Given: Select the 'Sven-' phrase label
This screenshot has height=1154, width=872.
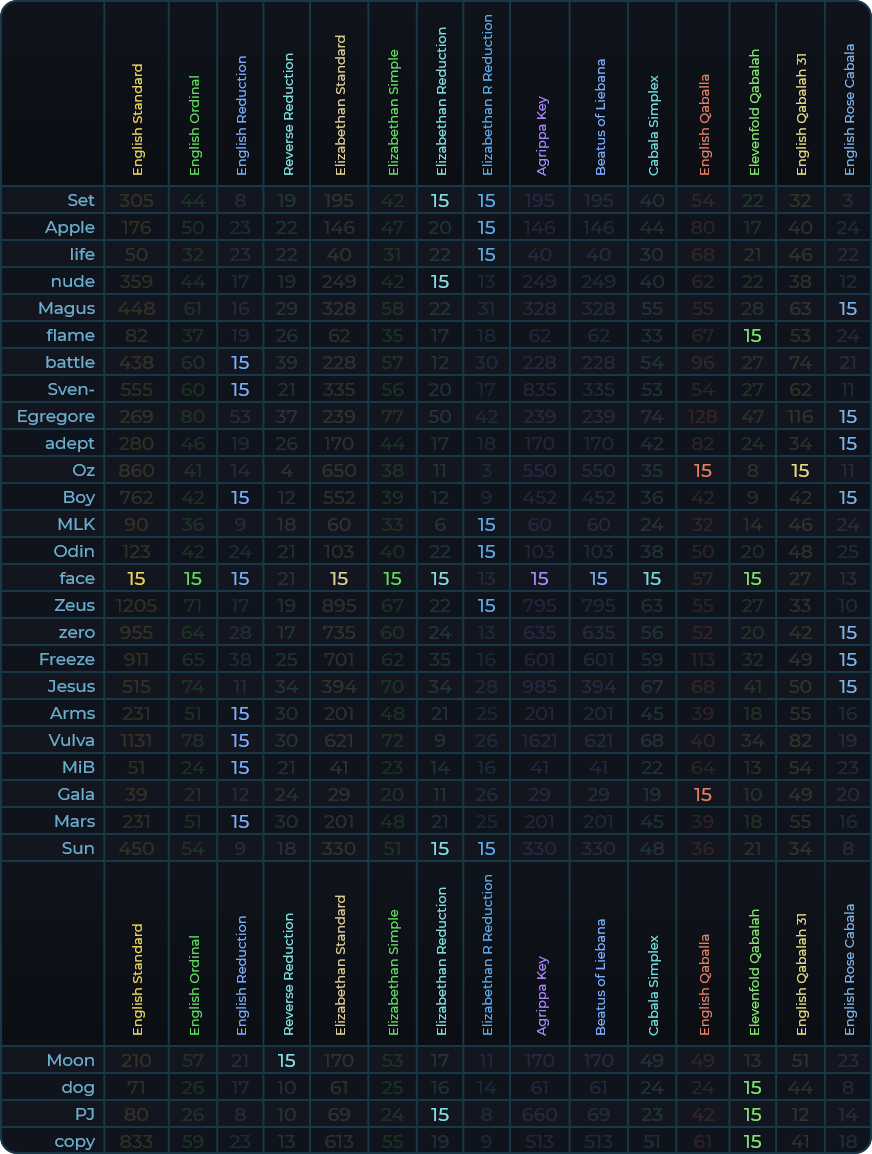Looking at the screenshot, I should [x=71, y=389].
